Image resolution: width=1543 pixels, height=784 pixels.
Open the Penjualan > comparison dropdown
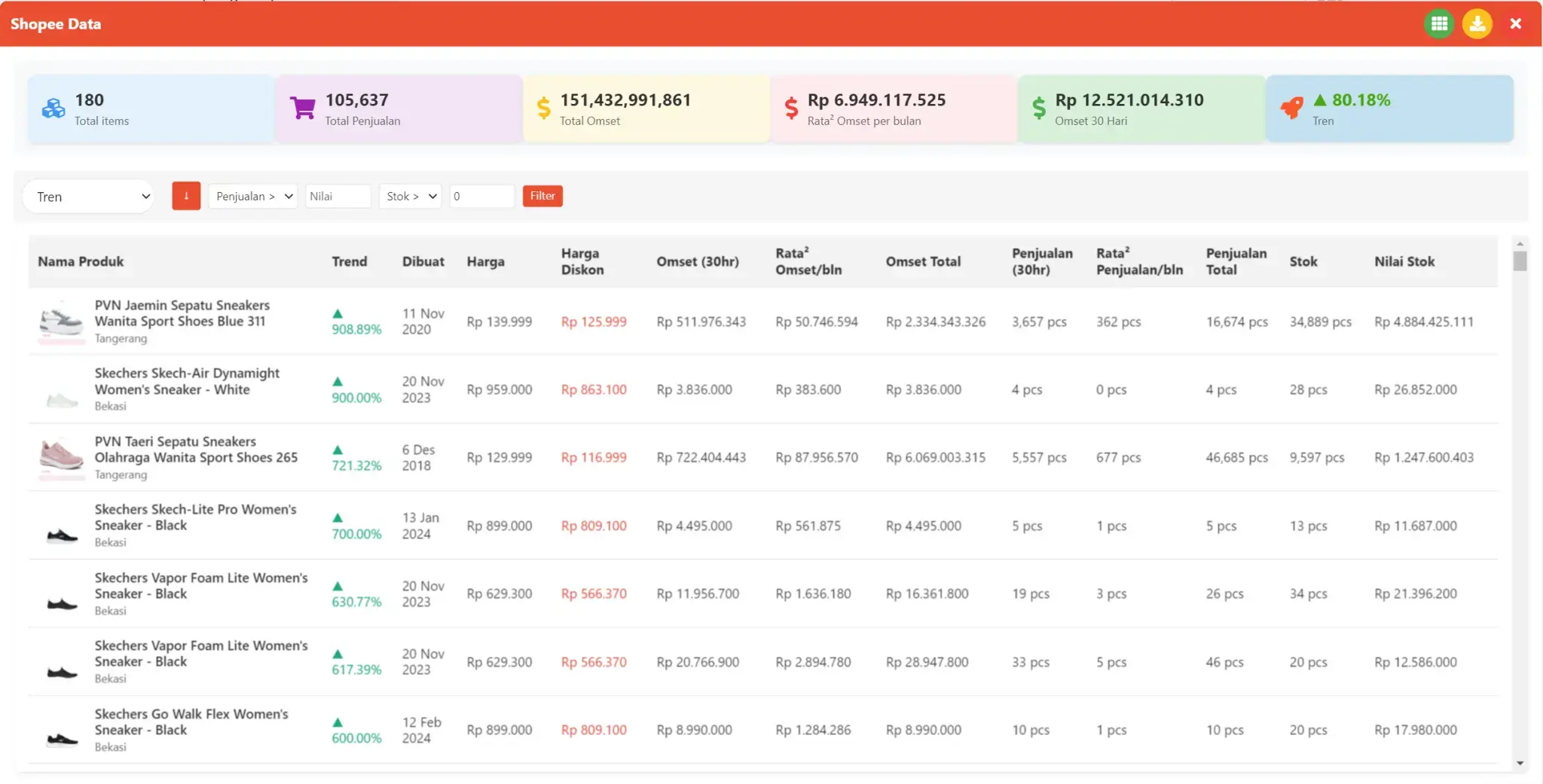click(253, 197)
